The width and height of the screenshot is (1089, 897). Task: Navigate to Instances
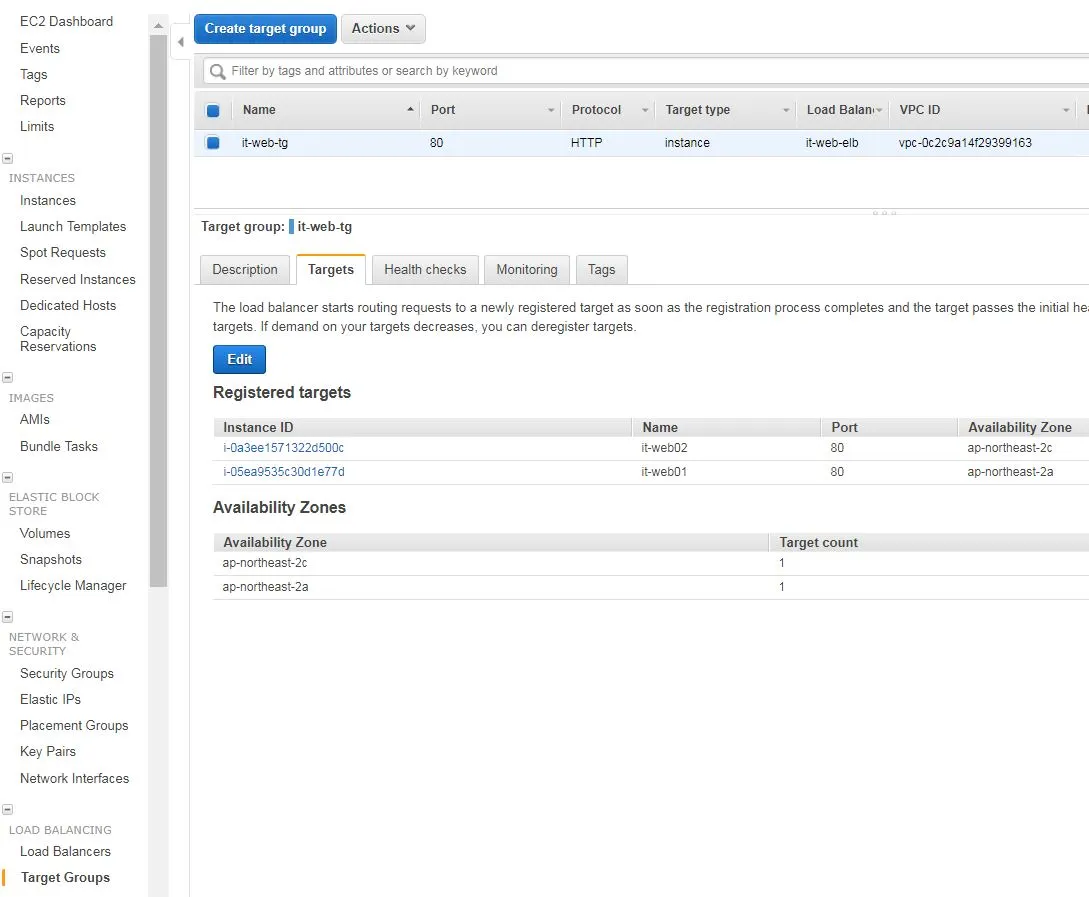47,201
